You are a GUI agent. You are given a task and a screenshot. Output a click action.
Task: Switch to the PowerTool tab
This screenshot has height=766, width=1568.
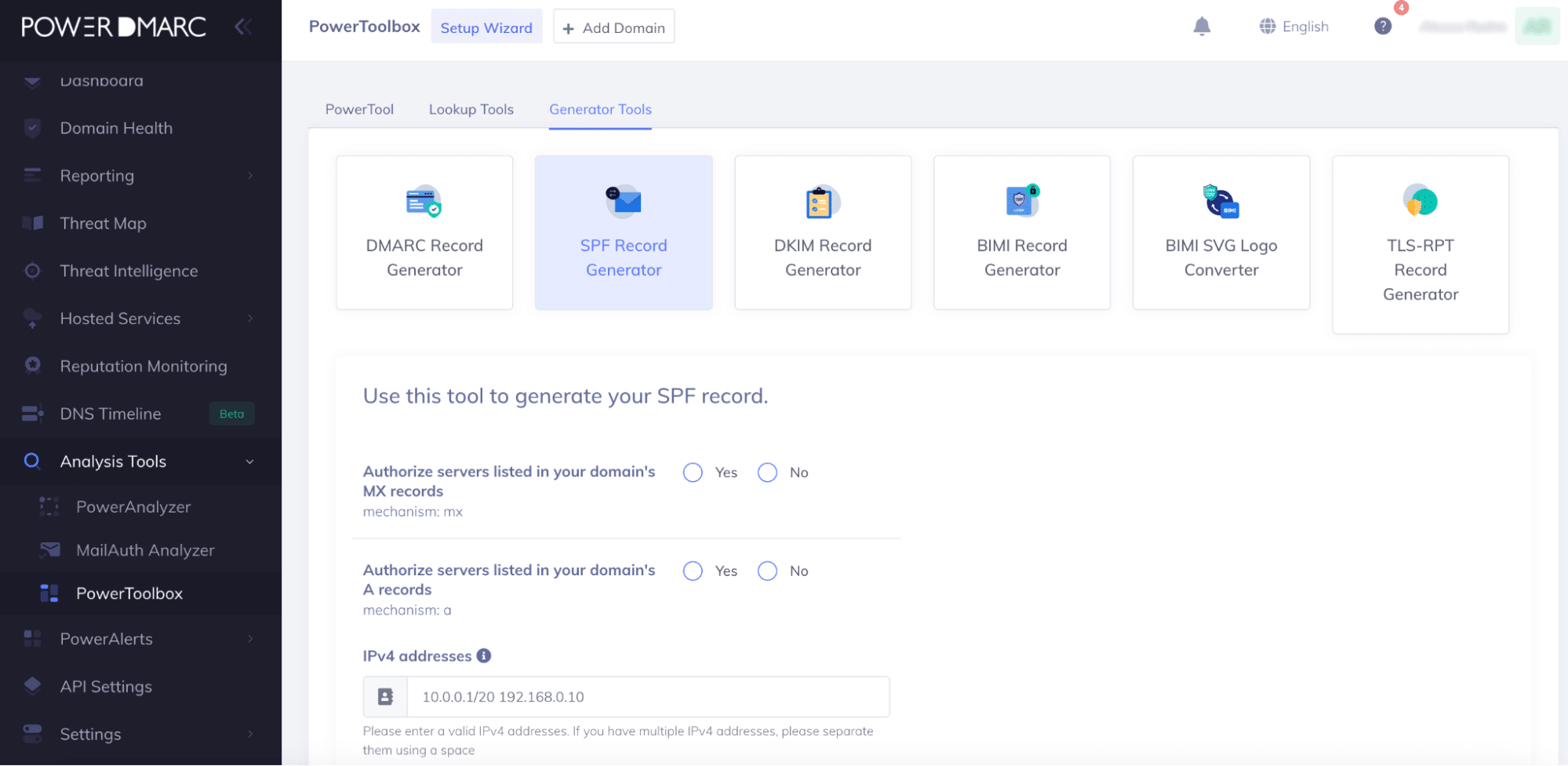click(x=359, y=109)
